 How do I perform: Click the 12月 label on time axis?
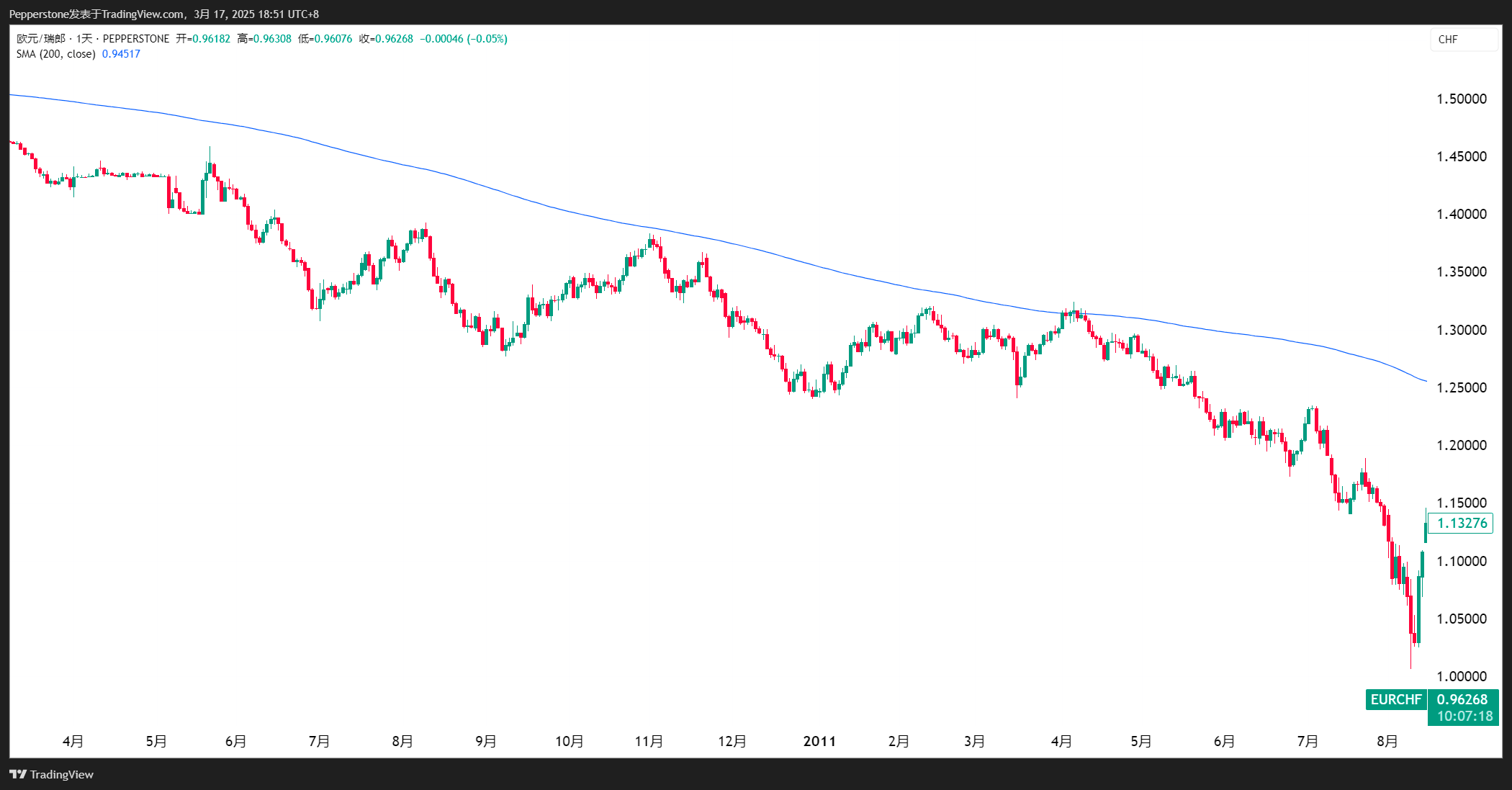tap(732, 742)
